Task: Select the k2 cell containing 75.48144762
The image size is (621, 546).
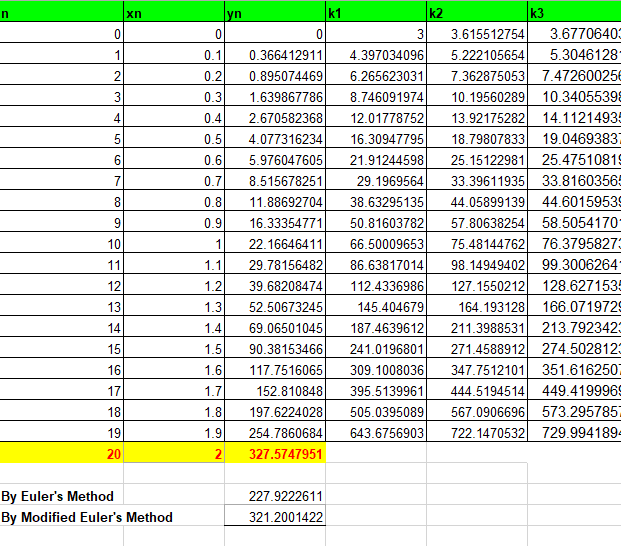Action: coord(476,244)
